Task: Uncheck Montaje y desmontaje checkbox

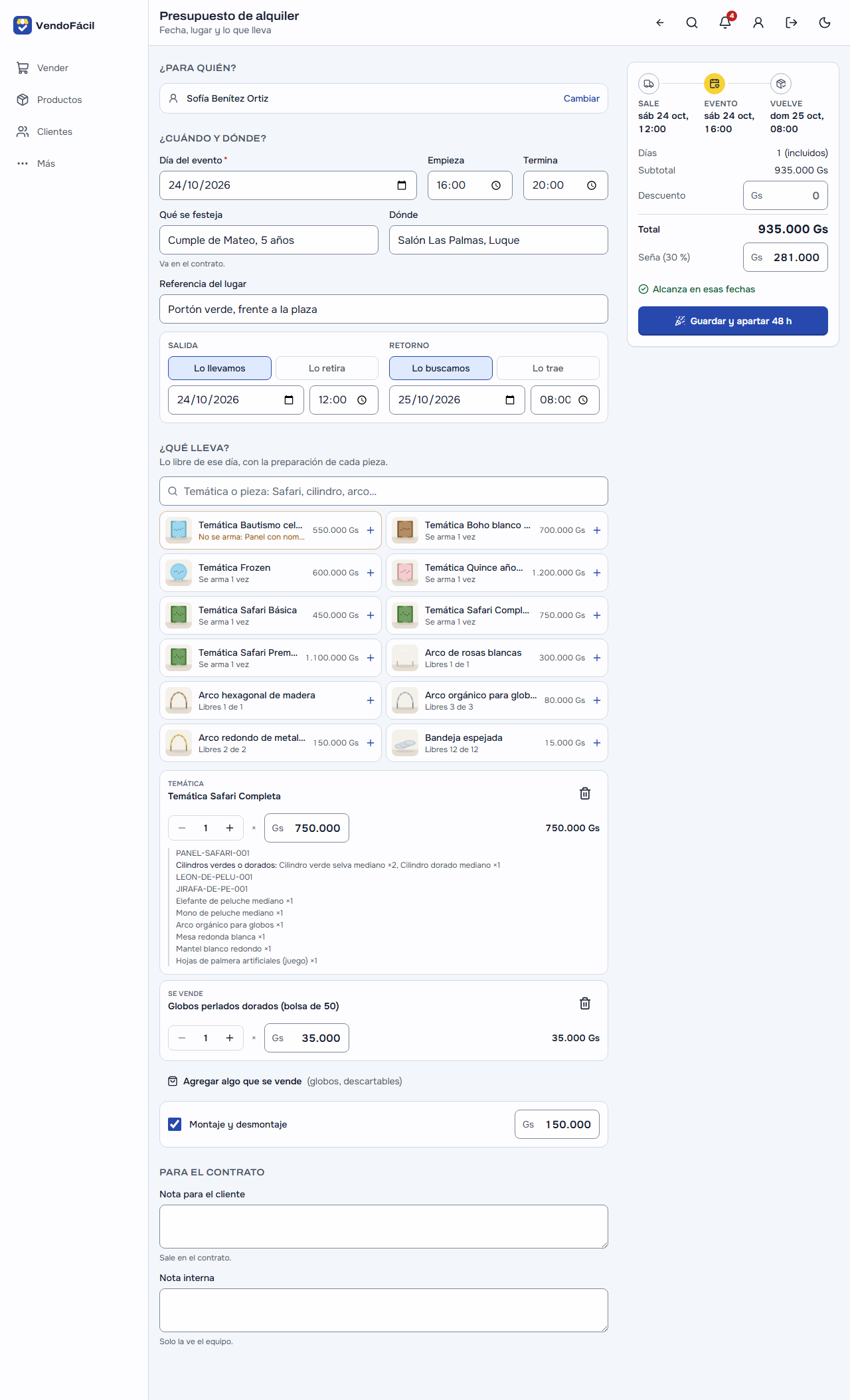Action: pos(175,1124)
